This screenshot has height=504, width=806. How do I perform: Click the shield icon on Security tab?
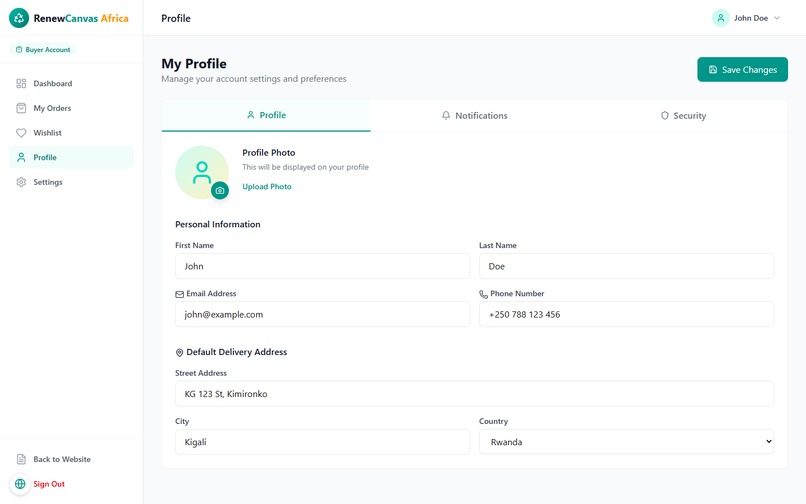coord(665,115)
